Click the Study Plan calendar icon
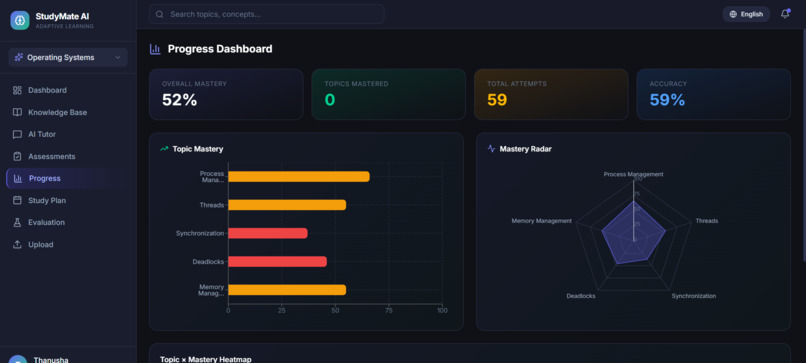 (x=17, y=201)
